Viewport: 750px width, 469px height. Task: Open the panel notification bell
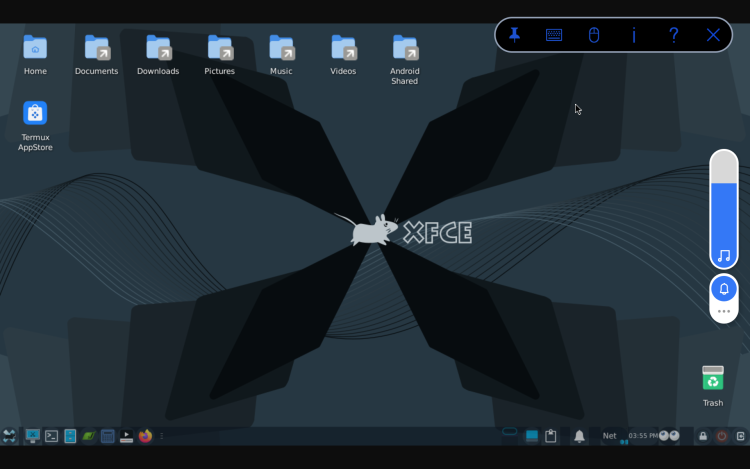point(579,436)
